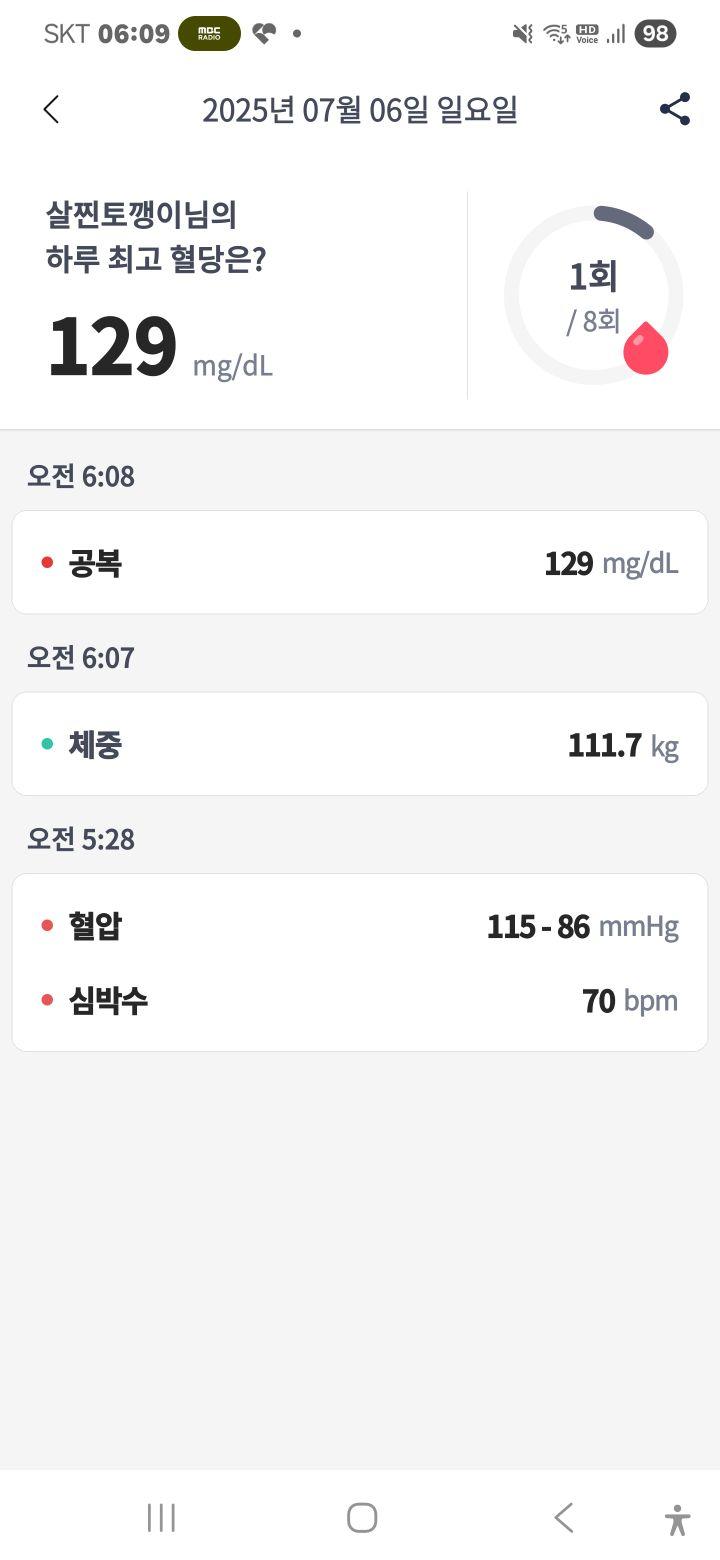Image resolution: width=720 pixels, height=1560 pixels.
Task: Tap the date title 2025년 07월 06일 일요일
Action: pos(360,110)
